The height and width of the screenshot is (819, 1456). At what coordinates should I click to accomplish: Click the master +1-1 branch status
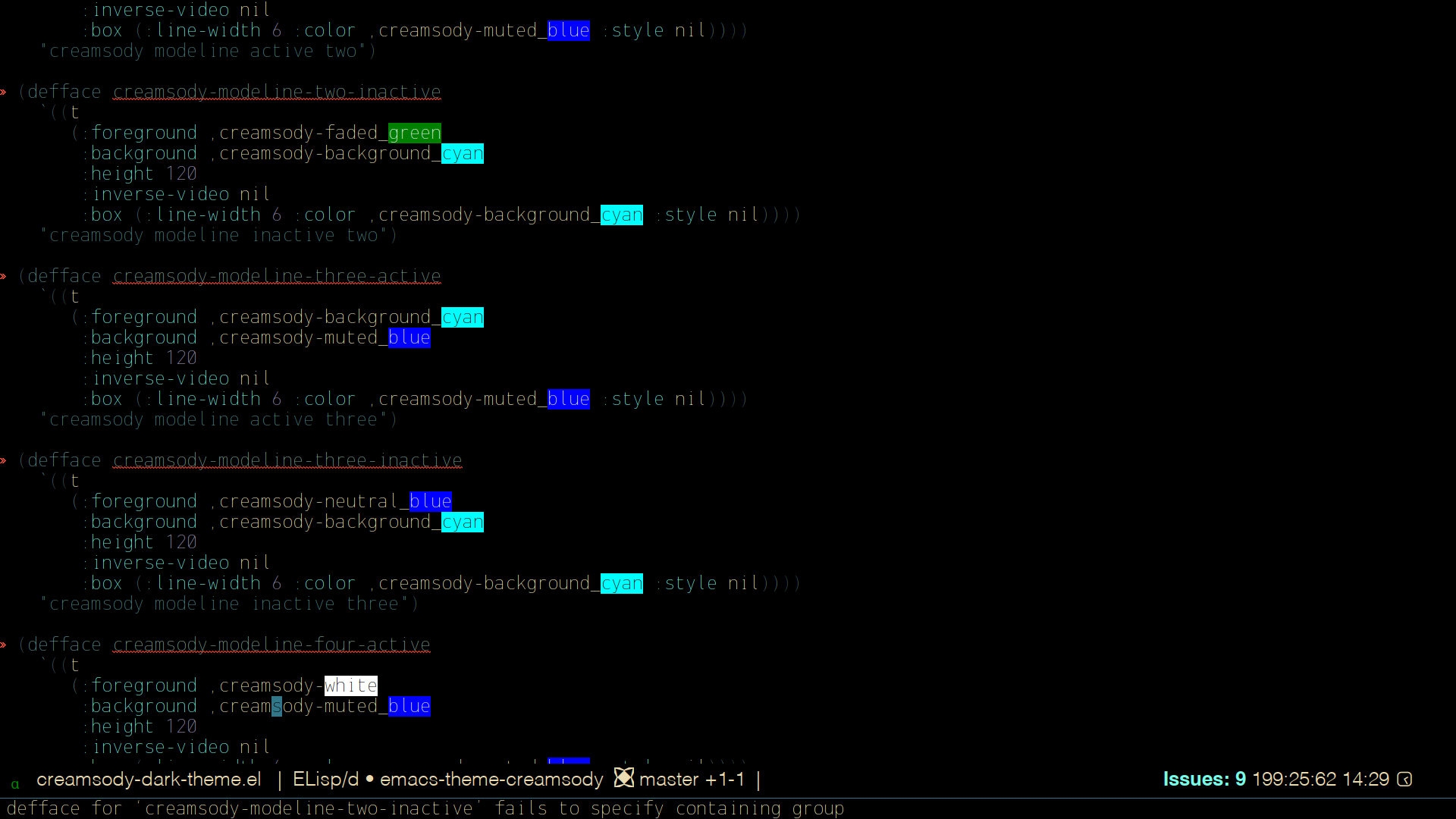click(x=692, y=780)
